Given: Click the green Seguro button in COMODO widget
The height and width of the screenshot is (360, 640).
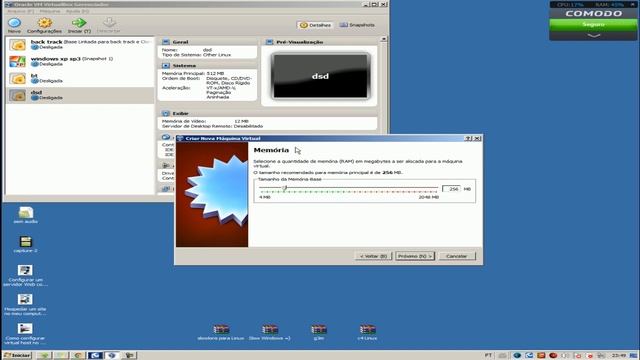Looking at the screenshot, I should click(x=593, y=24).
